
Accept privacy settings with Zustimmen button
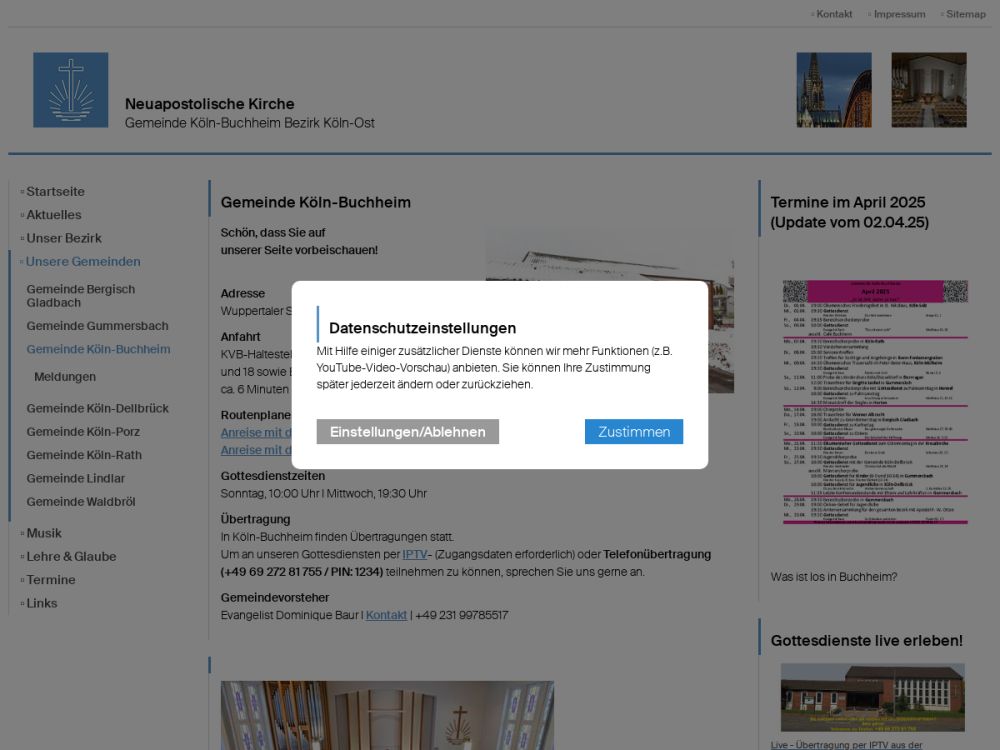634,432
